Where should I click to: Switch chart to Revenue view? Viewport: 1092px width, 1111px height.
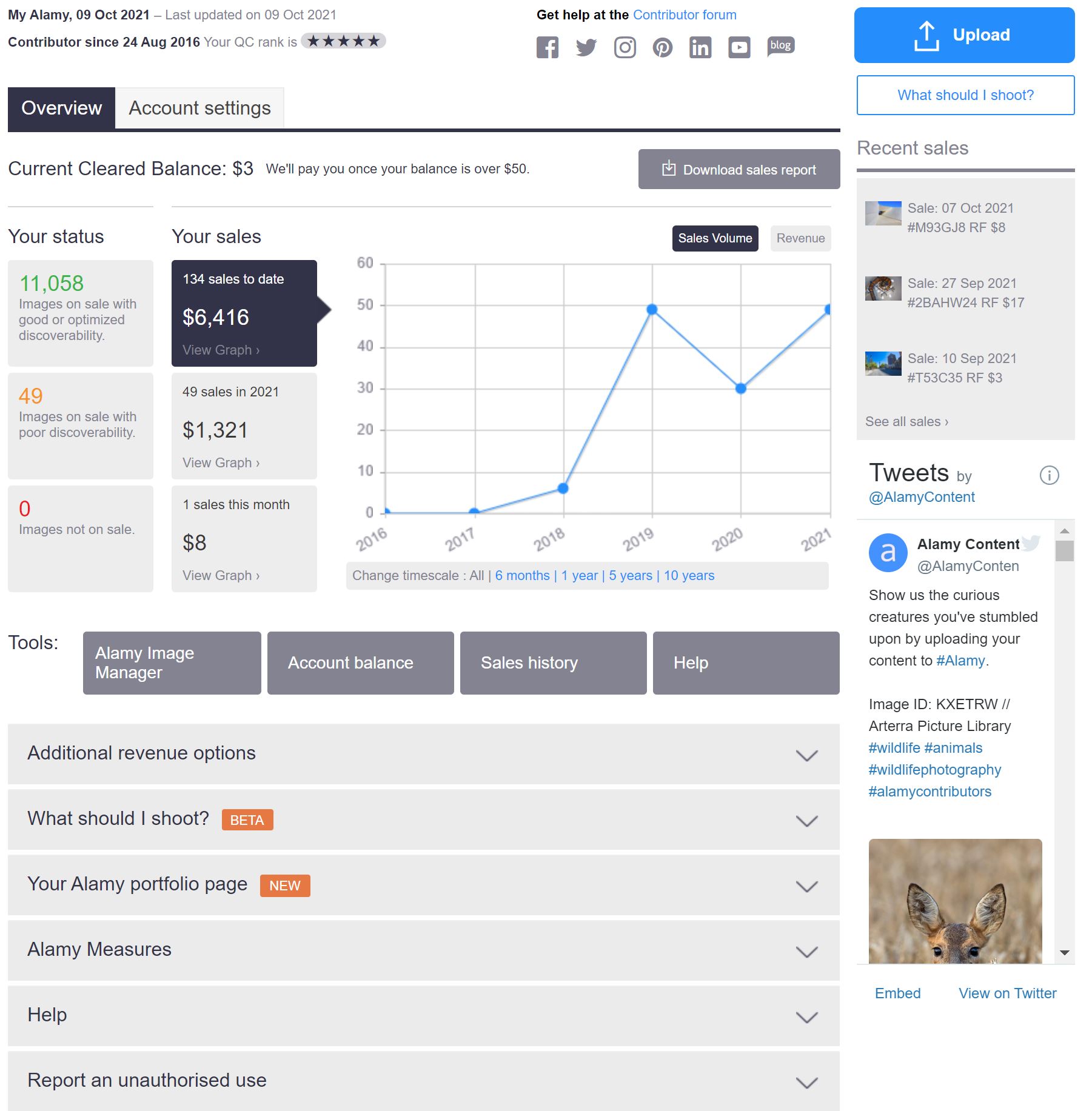800,238
